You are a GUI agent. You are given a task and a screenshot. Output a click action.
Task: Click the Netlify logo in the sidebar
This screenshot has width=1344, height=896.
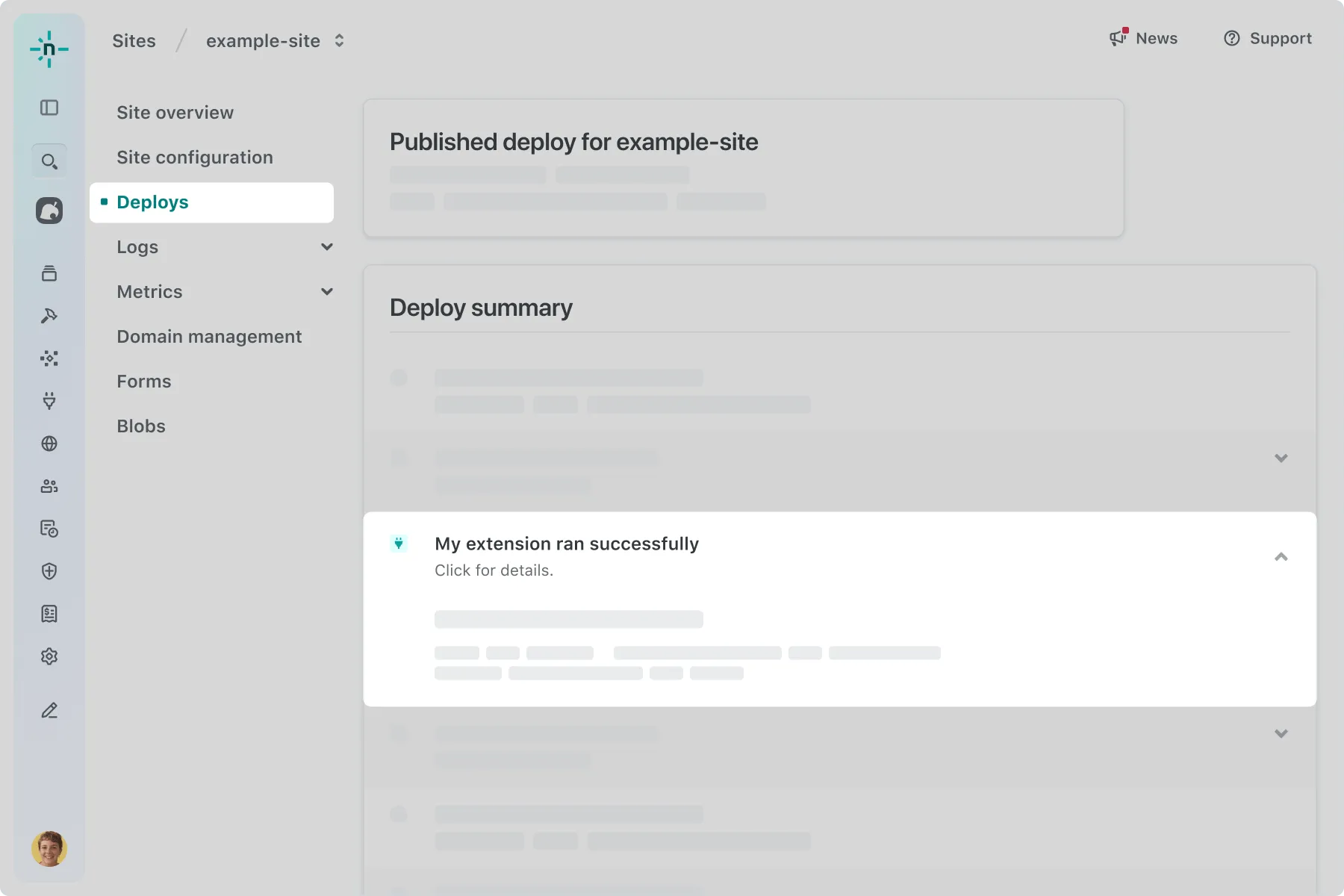point(49,49)
